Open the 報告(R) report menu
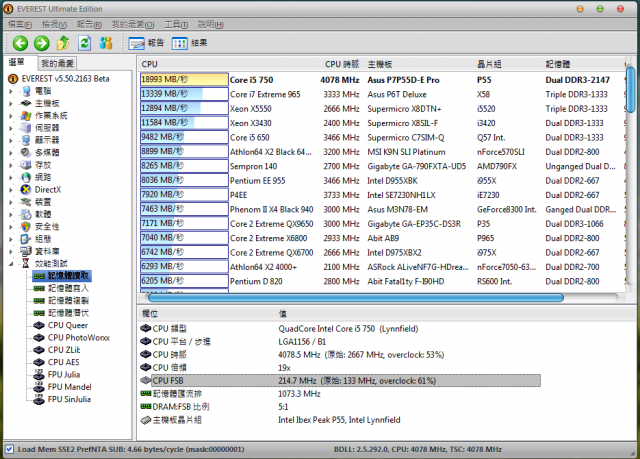The image size is (640, 459). point(89,24)
